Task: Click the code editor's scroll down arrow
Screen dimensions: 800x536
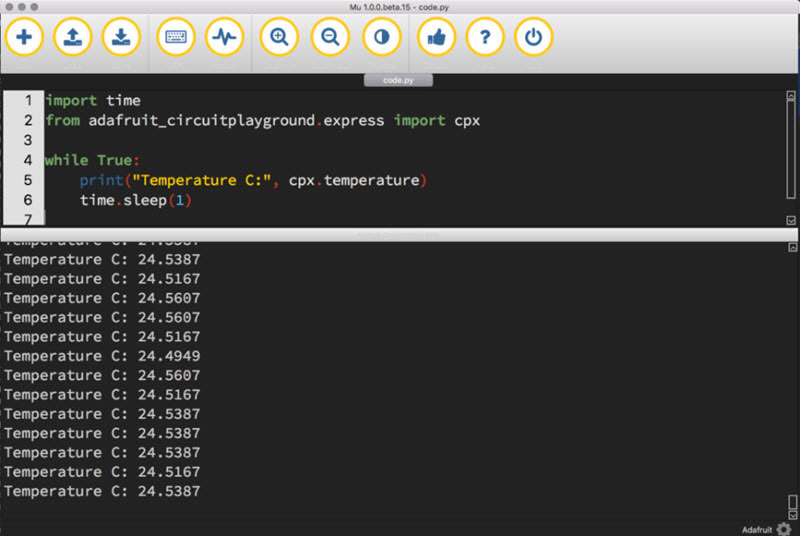Action: tap(791, 220)
